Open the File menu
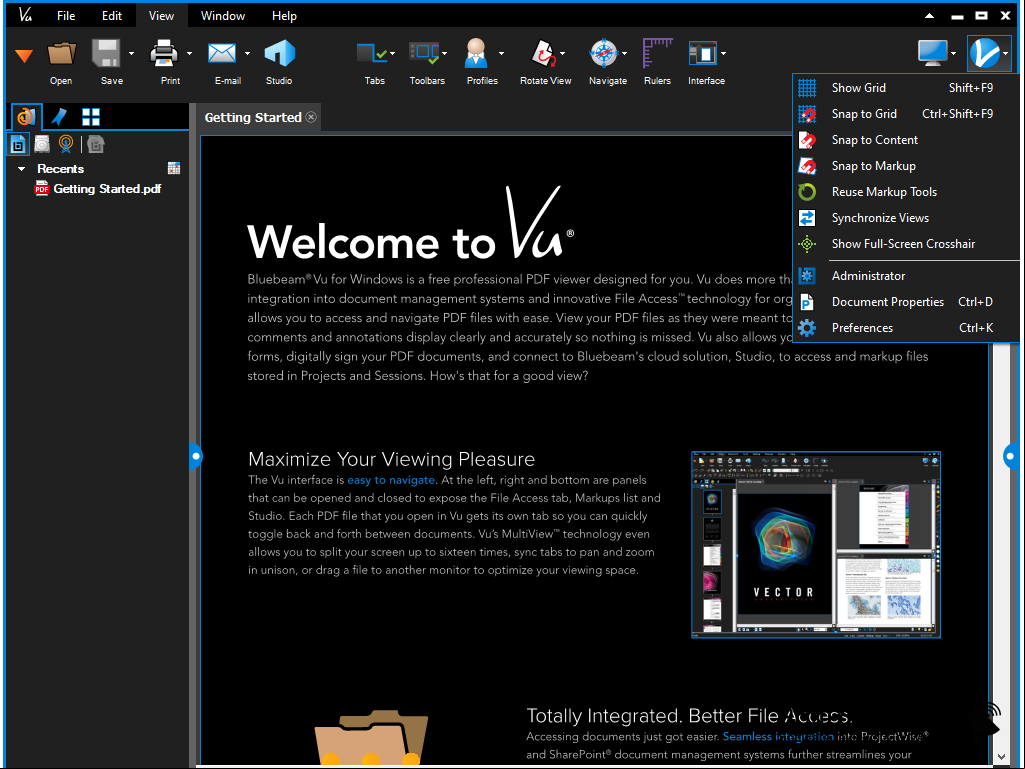 click(x=66, y=16)
